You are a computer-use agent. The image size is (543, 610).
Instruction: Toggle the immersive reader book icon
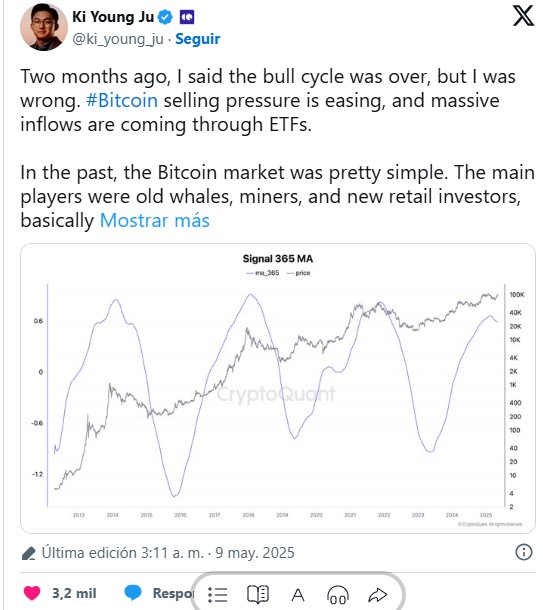(257, 594)
